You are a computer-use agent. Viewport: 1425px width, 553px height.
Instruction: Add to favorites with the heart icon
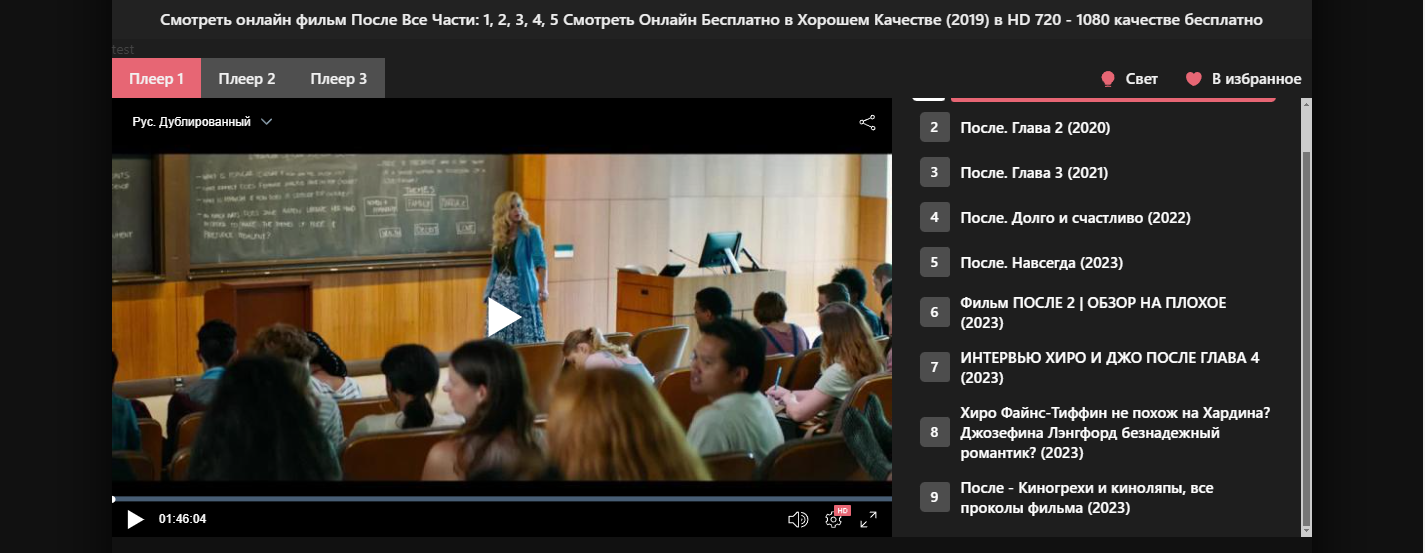(1193, 79)
